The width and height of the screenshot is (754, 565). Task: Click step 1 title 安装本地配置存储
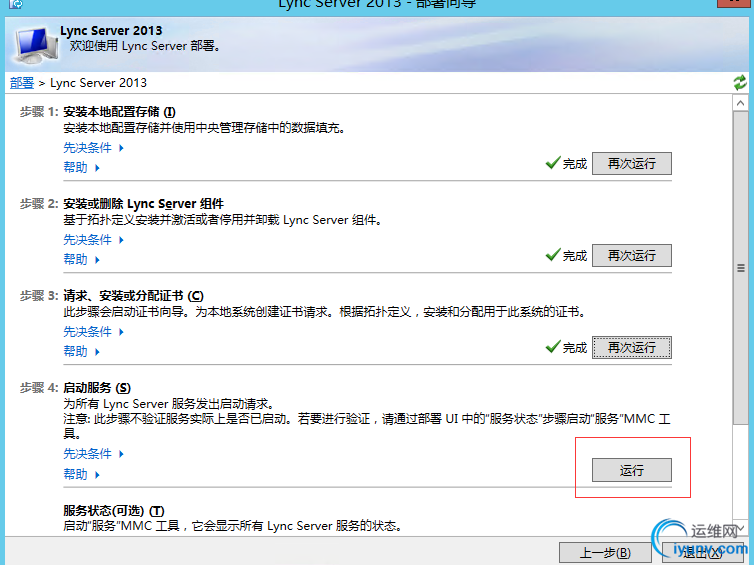coord(119,112)
